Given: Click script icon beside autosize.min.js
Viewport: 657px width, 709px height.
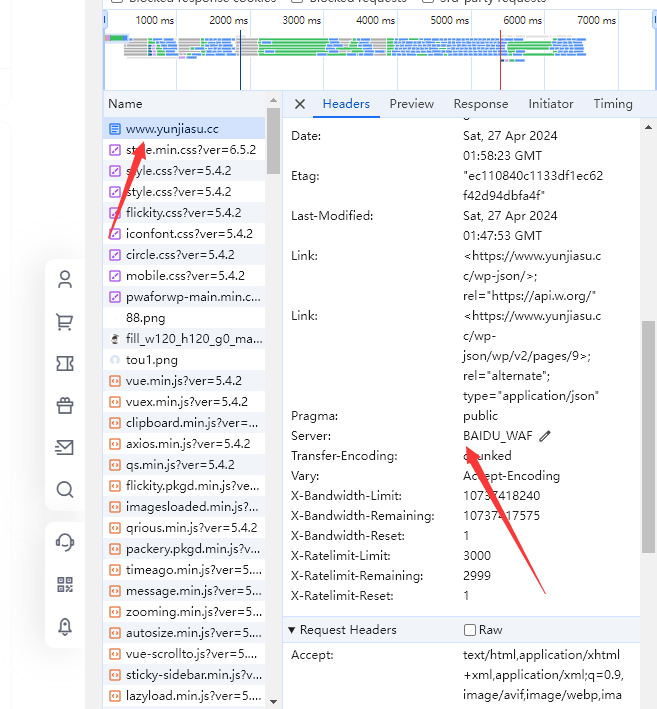Looking at the screenshot, I should click(115, 633).
